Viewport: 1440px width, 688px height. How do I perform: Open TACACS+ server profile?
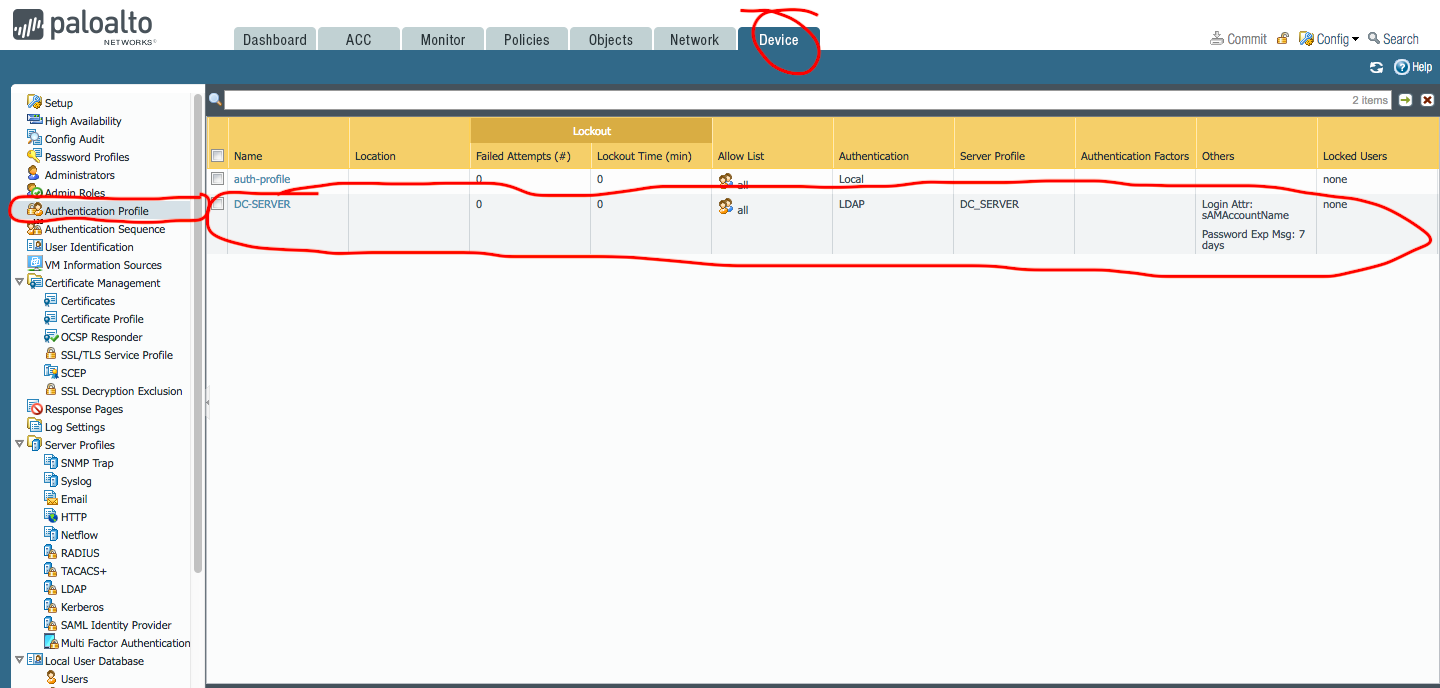click(x=84, y=571)
